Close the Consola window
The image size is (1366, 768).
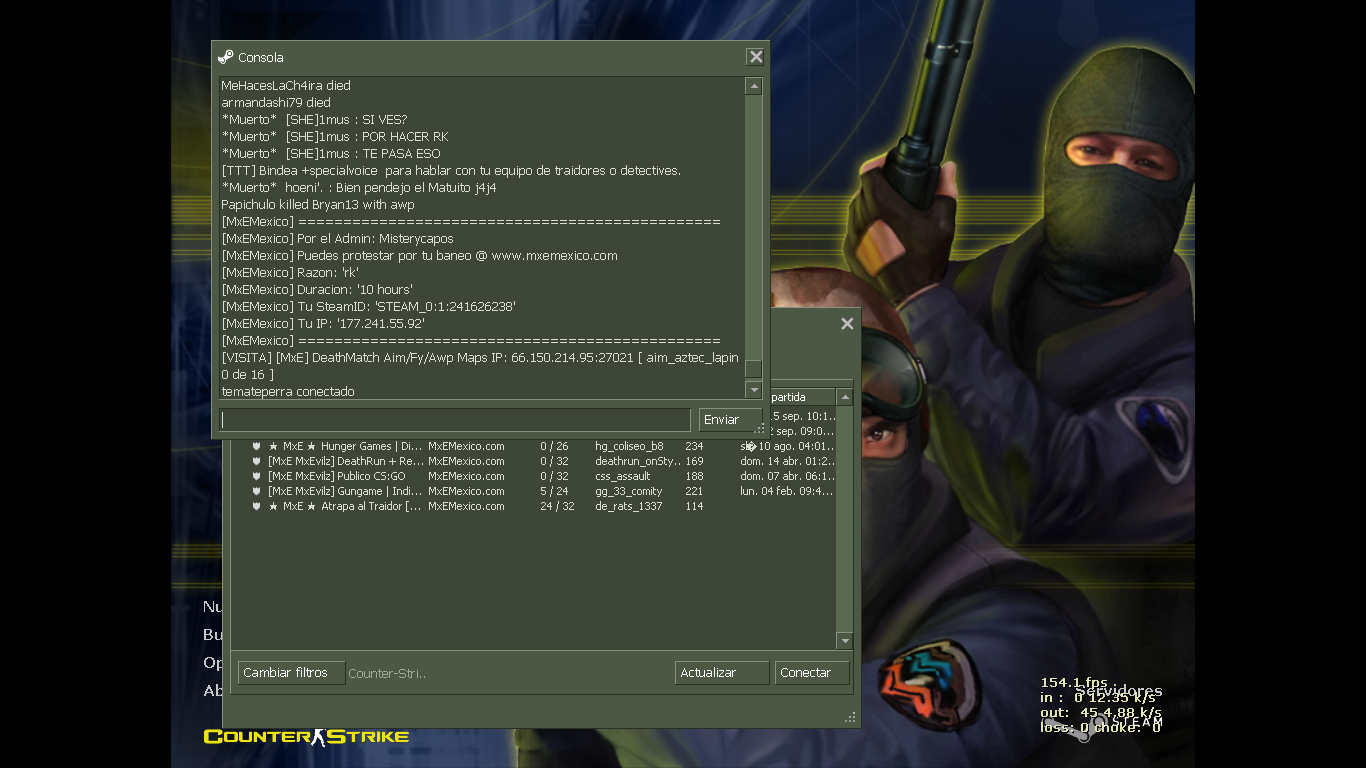point(756,57)
